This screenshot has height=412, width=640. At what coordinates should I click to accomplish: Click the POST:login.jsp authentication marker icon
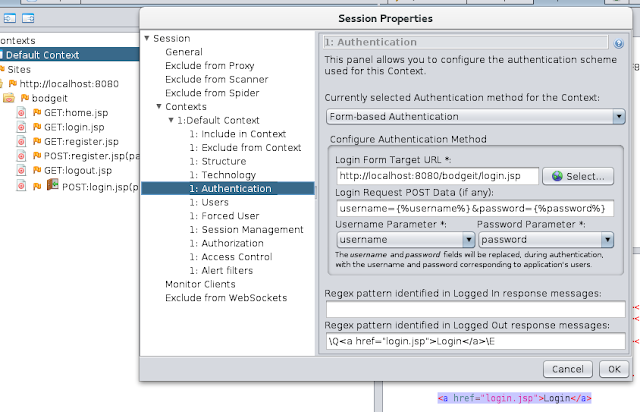click(52, 185)
